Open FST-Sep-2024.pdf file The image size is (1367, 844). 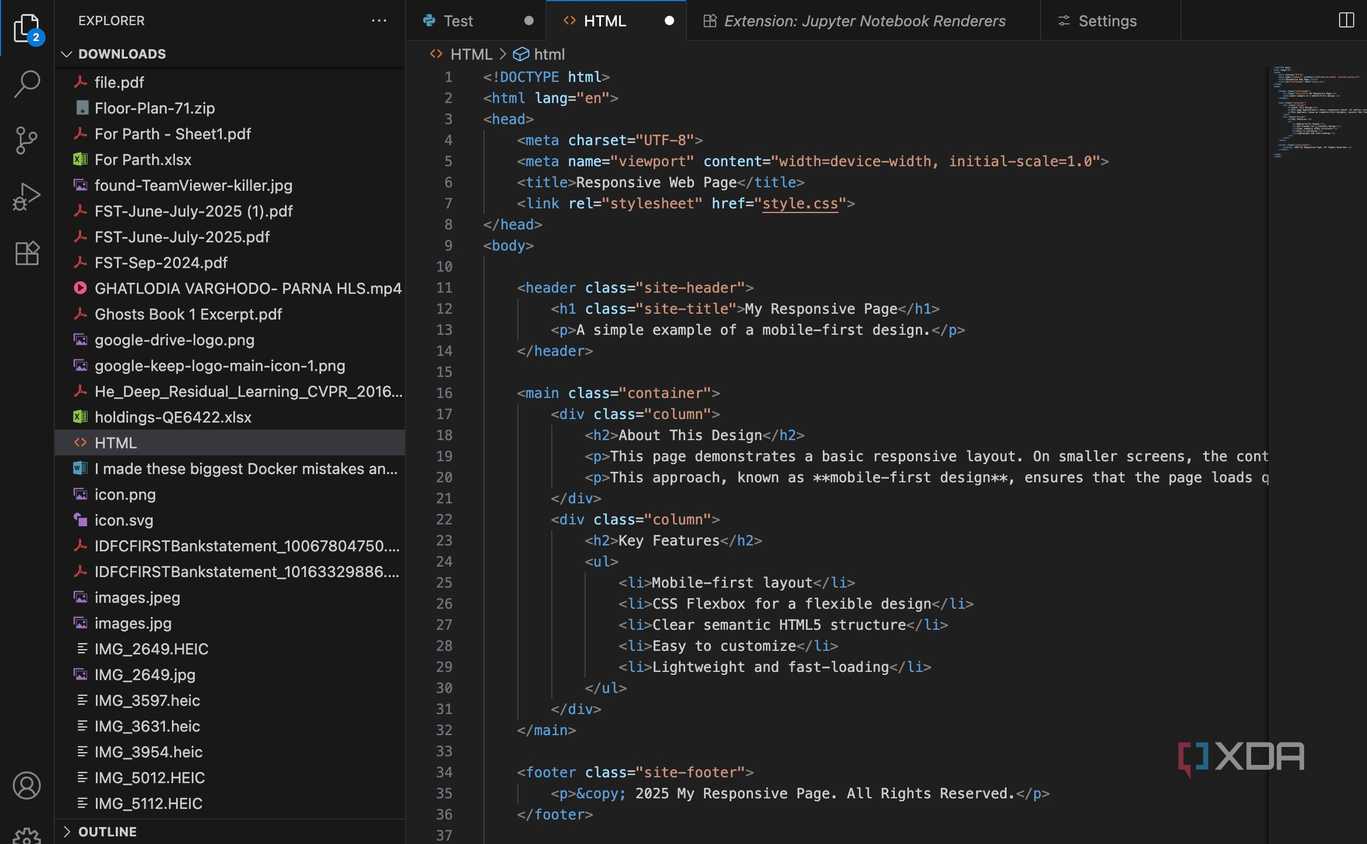coord(230,263)
